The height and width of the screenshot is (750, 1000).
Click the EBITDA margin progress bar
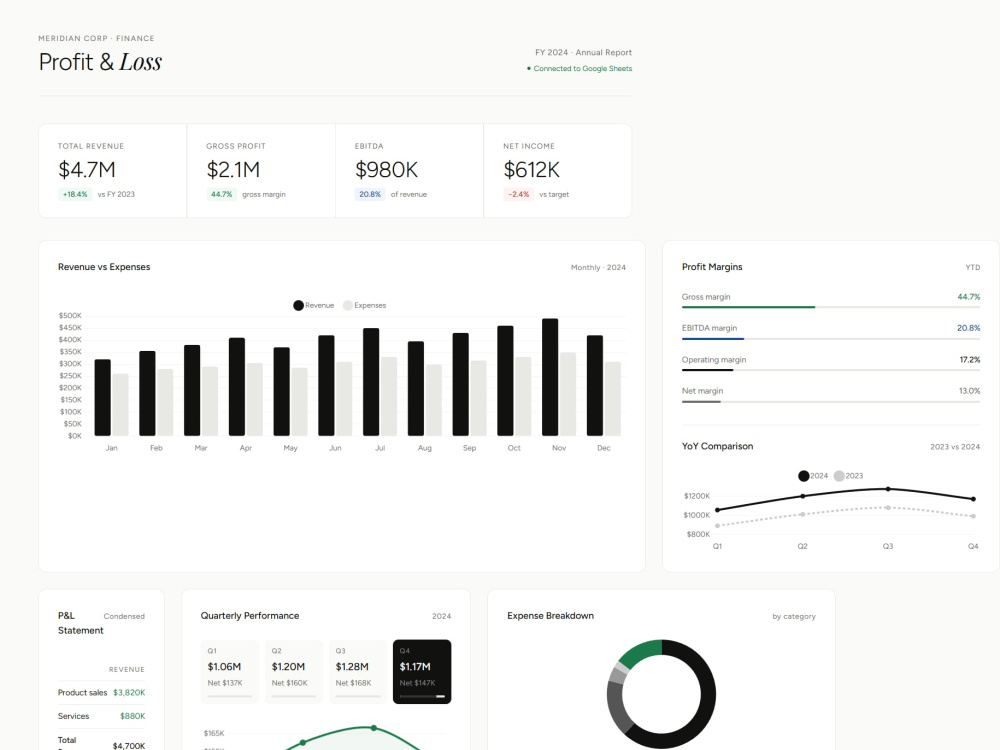(x=831, y=339)
